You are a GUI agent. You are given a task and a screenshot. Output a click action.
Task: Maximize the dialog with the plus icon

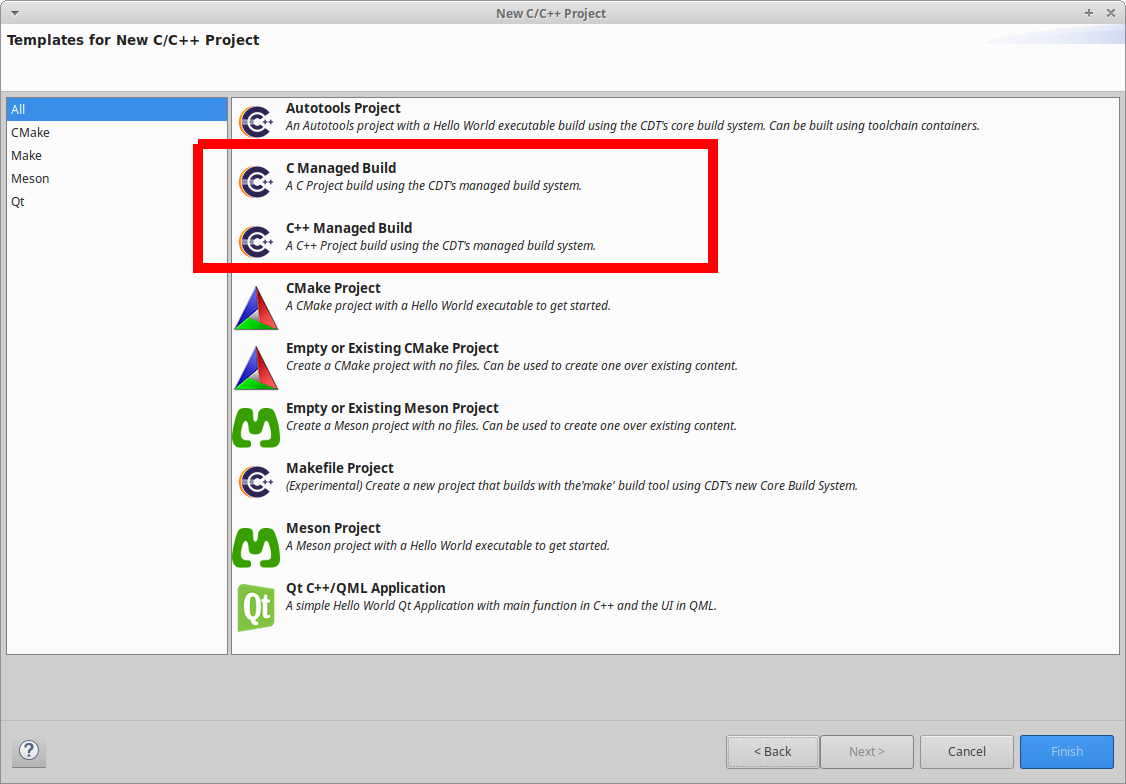[1089, 13]
